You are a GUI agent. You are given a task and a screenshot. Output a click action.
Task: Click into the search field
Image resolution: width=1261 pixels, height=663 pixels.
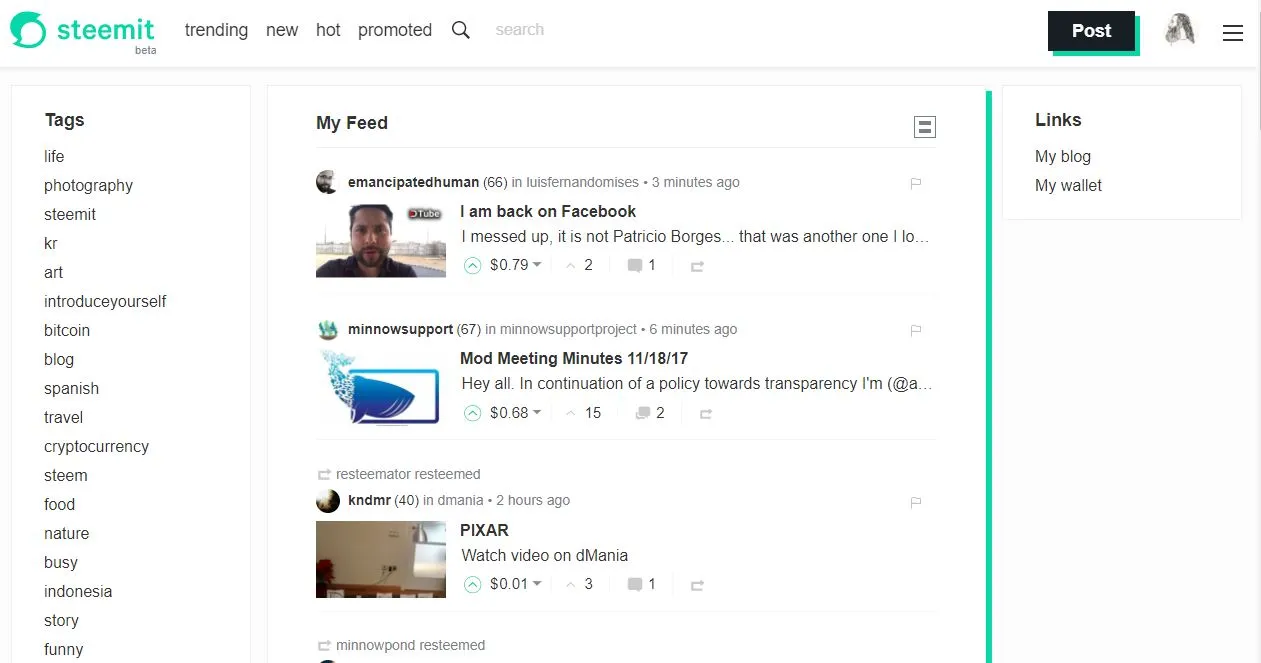click(x=560, y=30)
